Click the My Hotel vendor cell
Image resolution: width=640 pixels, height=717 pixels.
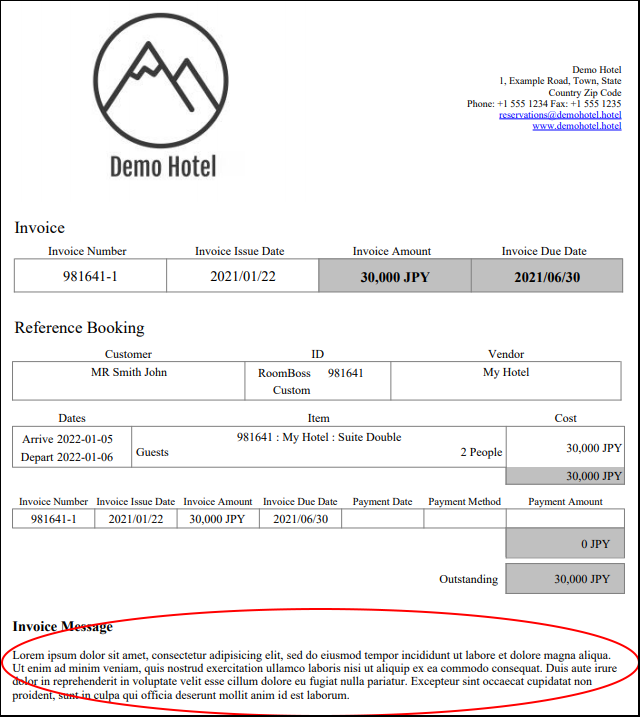pyautogui.click(x=506, y=372)
